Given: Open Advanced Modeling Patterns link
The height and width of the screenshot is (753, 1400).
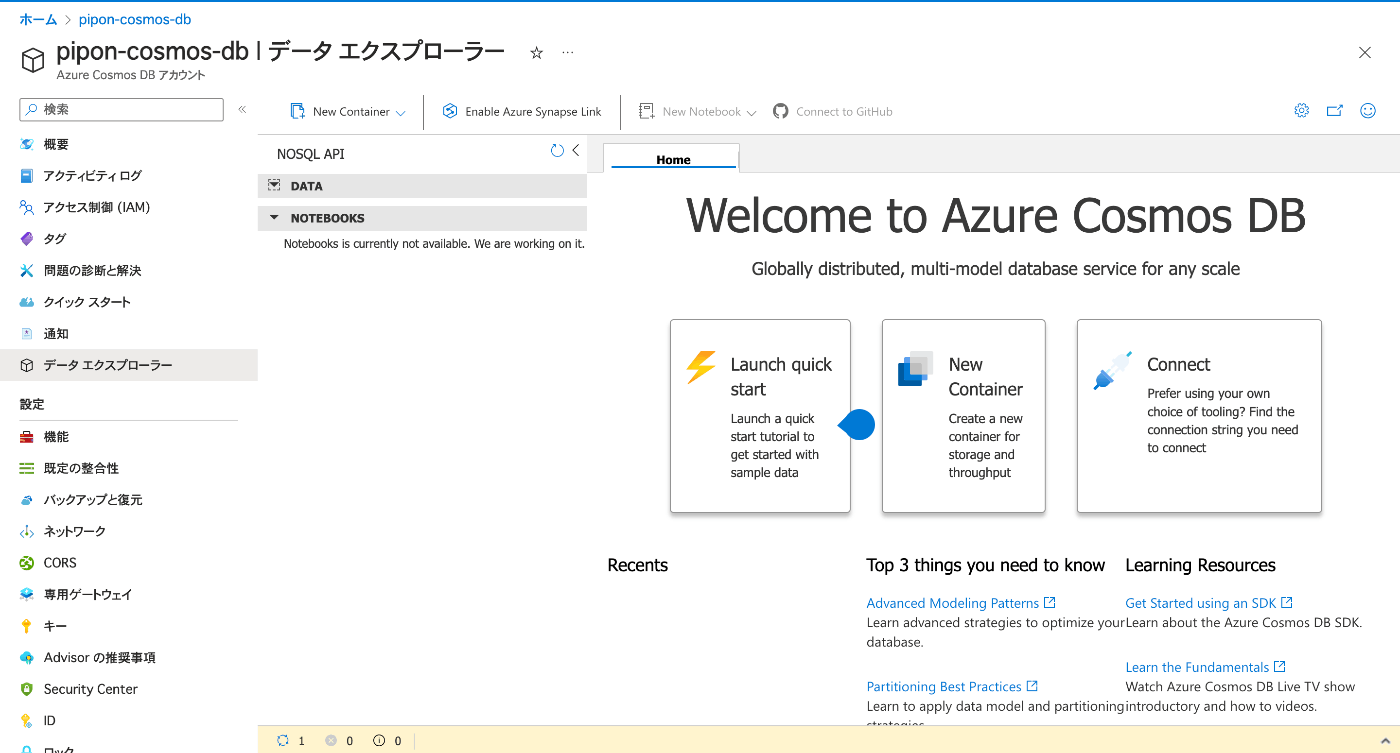Looking at the screenshot, I should coord(961,603).
